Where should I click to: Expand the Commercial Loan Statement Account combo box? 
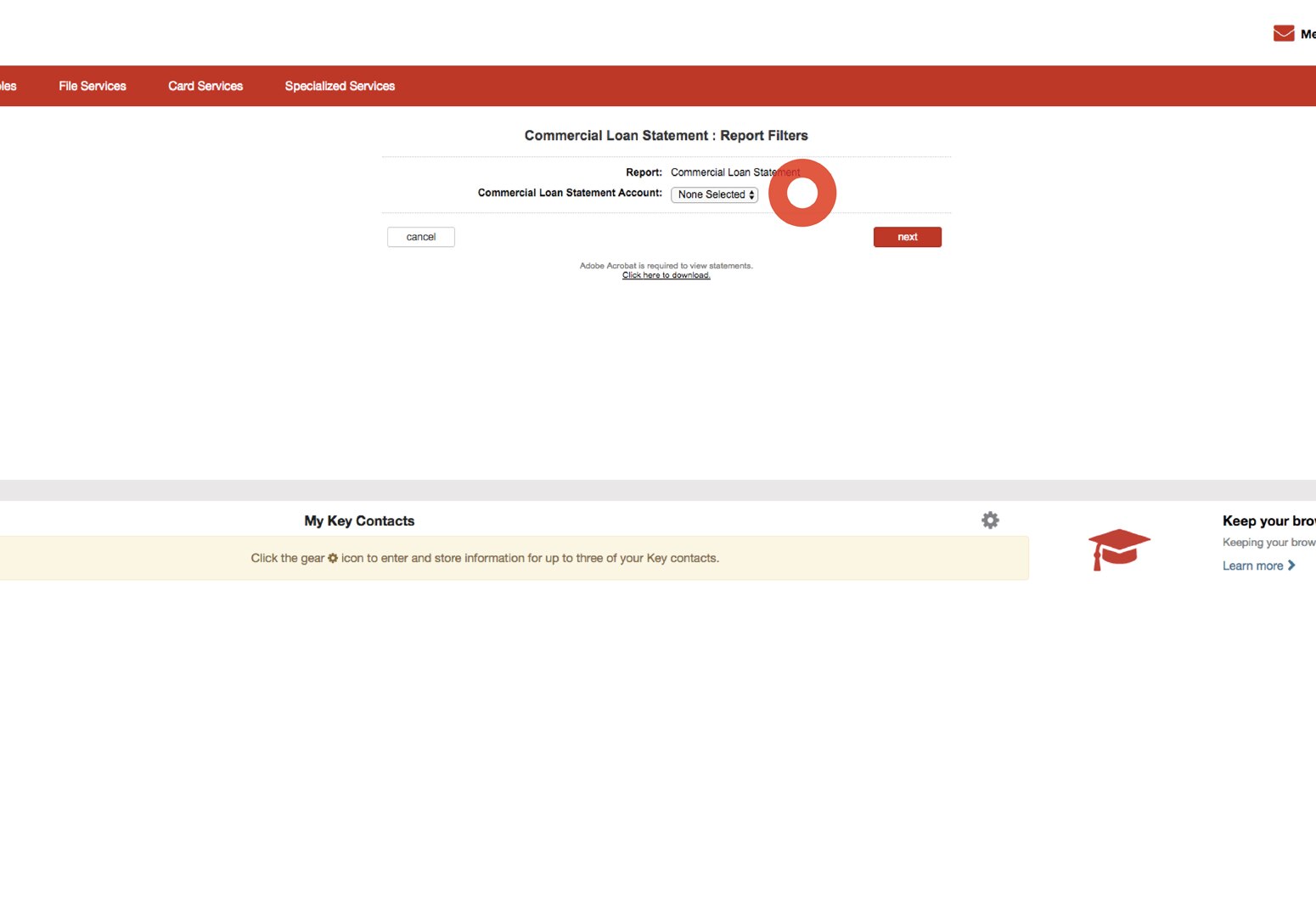pos(714,194)
